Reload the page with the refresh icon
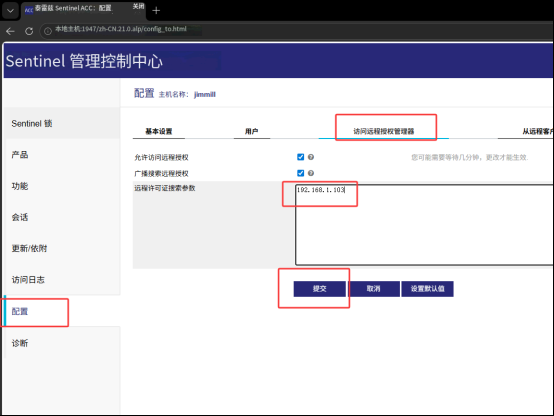 tap(29, 31)
